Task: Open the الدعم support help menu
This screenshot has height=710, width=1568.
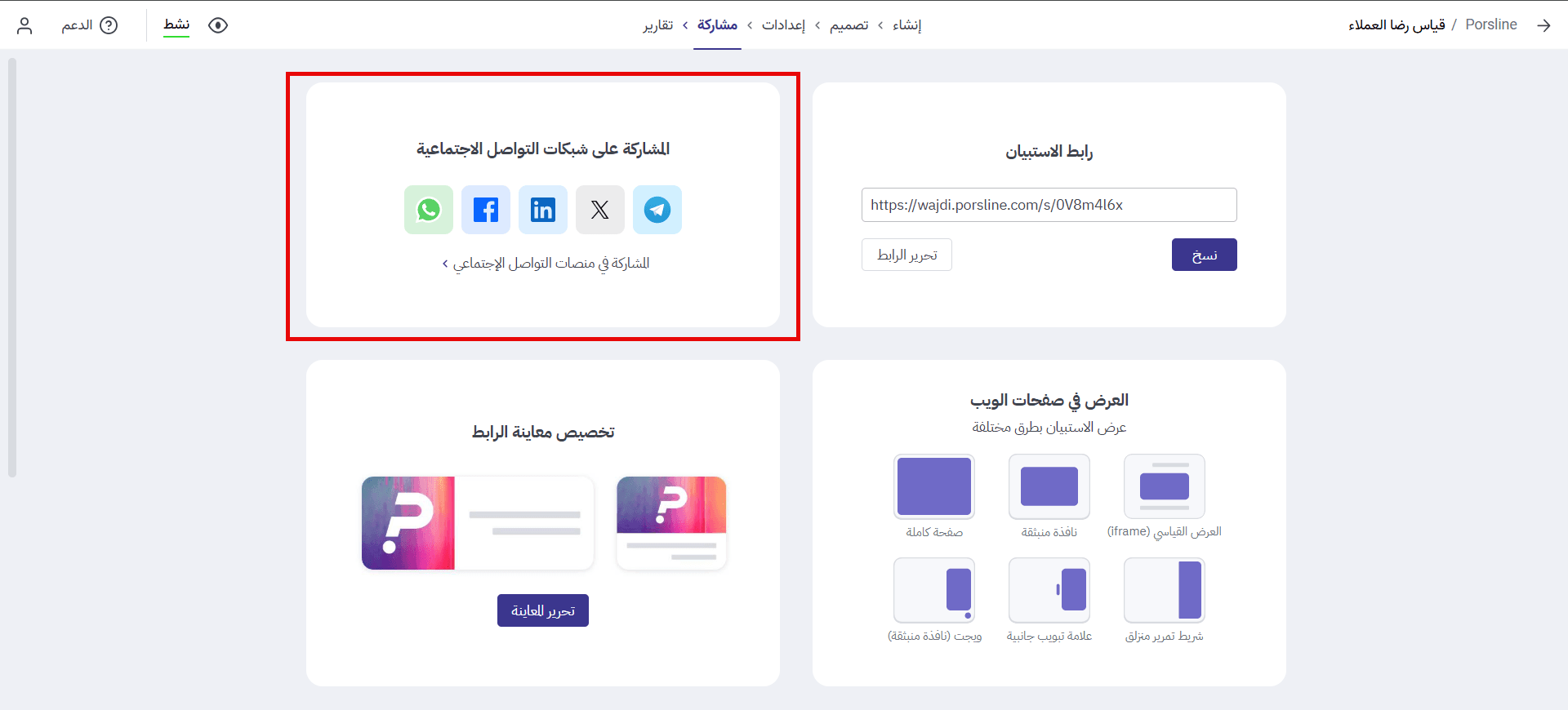Action: pos(90,25)
